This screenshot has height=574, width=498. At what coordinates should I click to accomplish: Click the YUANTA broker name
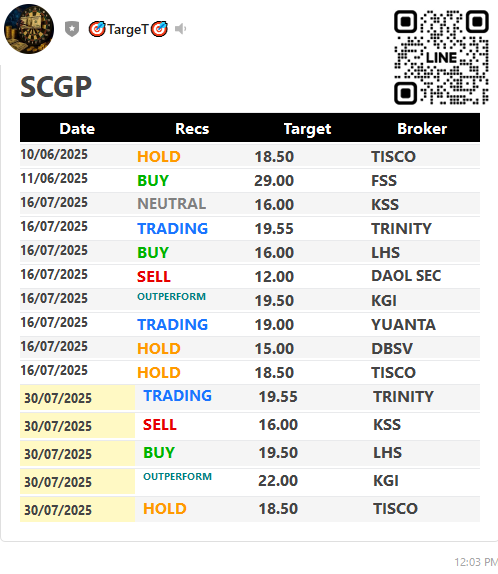pos(404,325)
